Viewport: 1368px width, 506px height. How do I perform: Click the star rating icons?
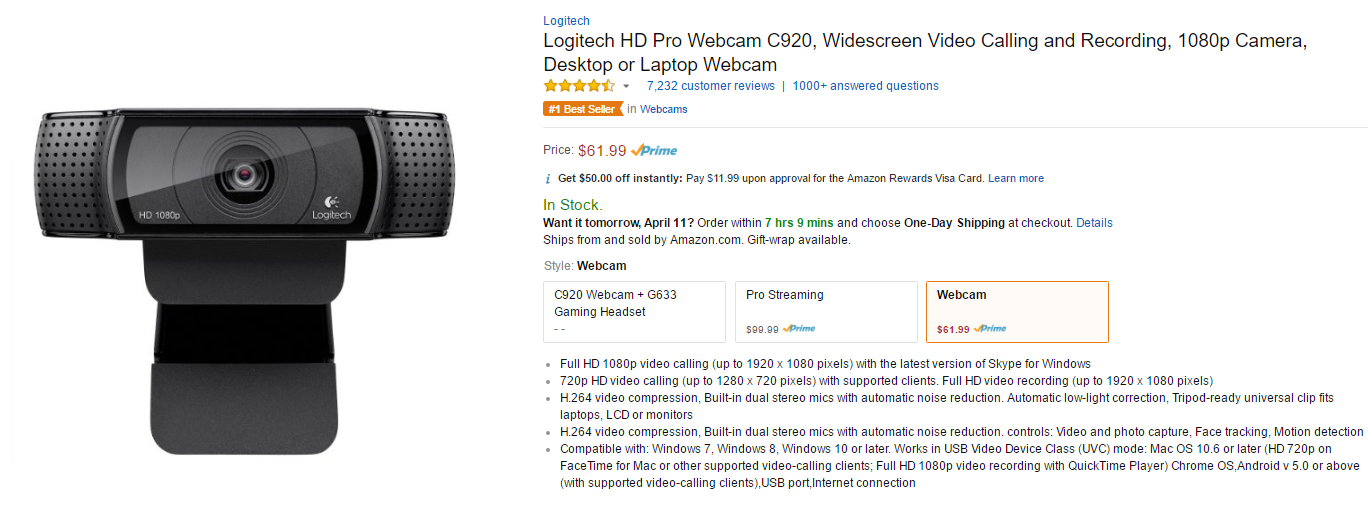579,86
